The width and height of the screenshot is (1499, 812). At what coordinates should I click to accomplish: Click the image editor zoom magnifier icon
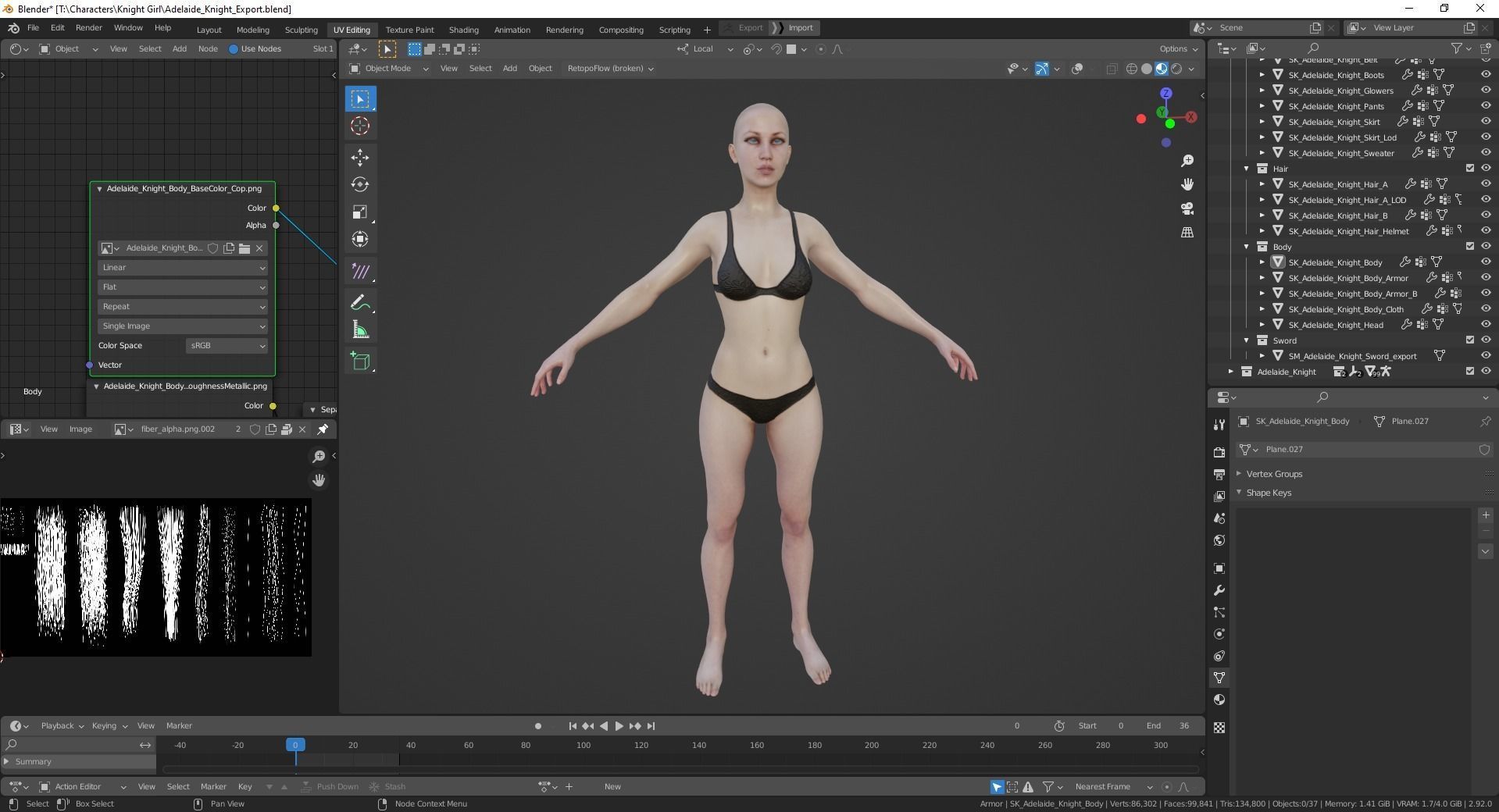(319, 456)
